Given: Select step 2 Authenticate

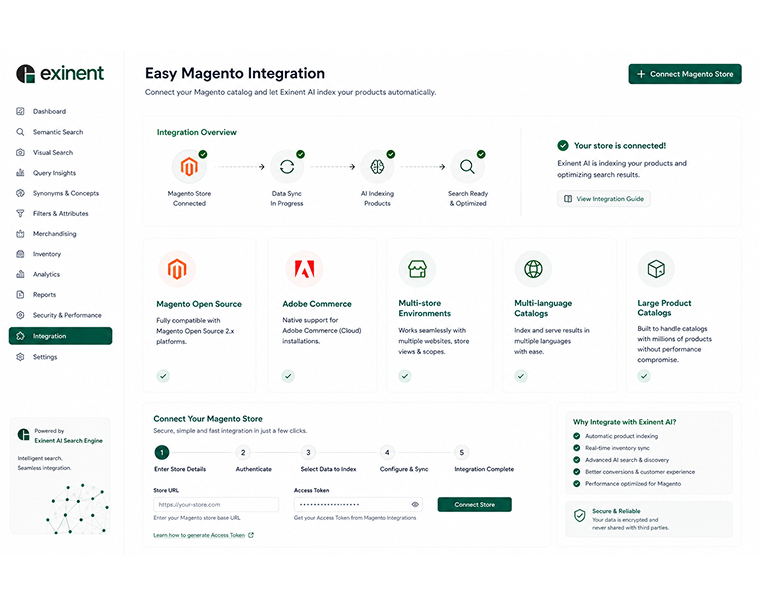Looking at the screenshot, I should [243, 453].
